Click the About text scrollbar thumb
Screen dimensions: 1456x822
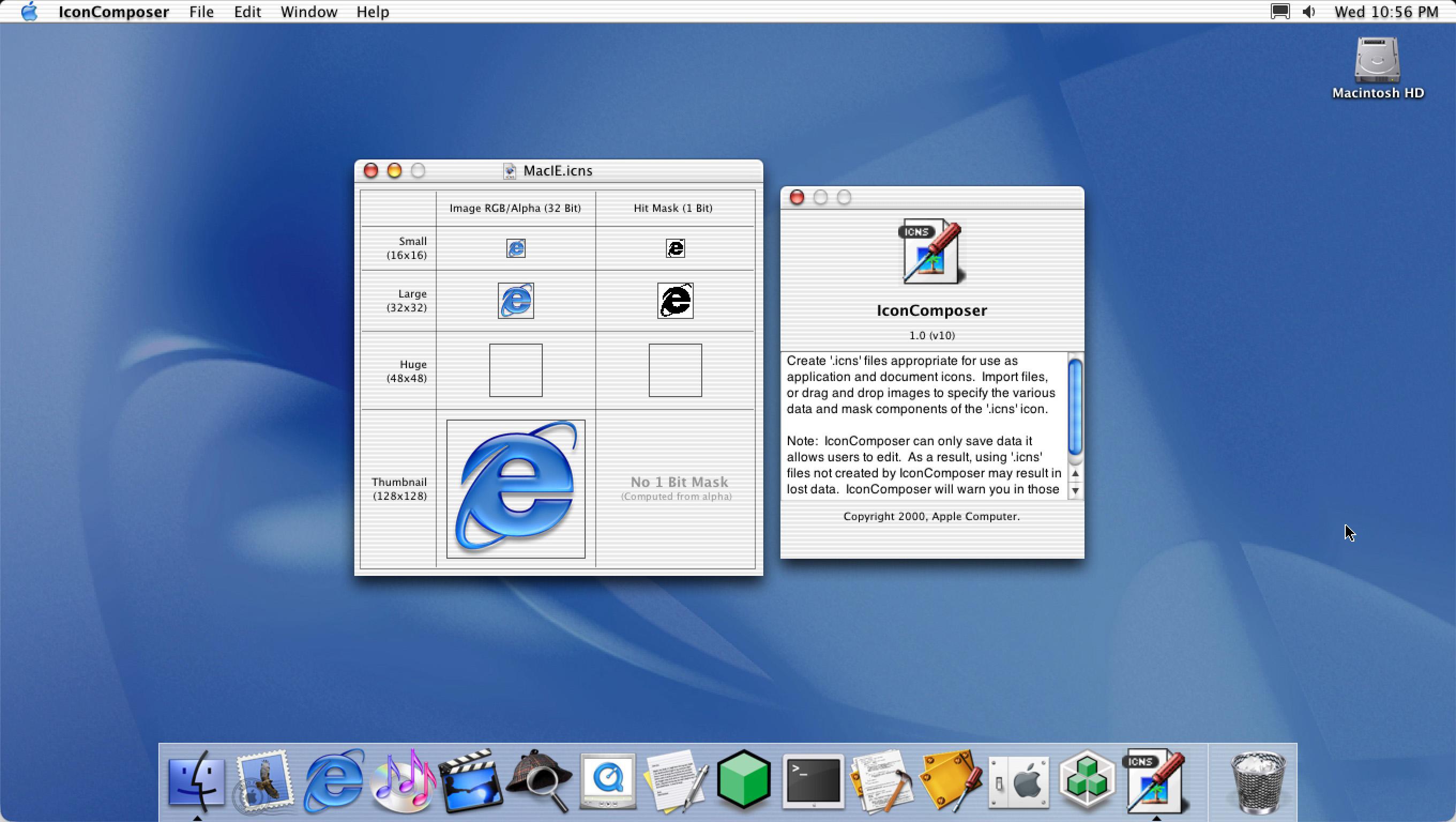point(1075,407)
